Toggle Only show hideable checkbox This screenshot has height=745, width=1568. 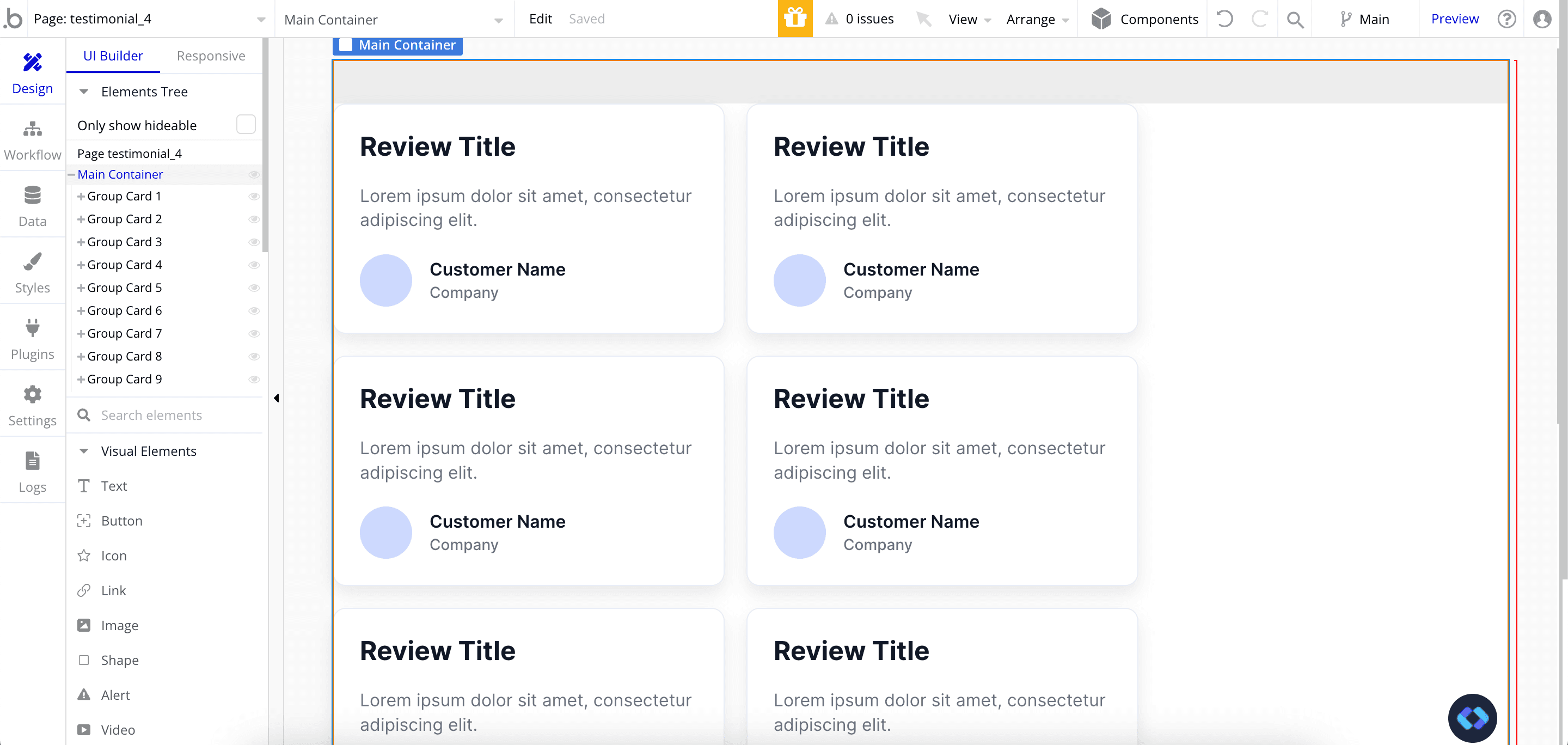(x=246, y=125)
